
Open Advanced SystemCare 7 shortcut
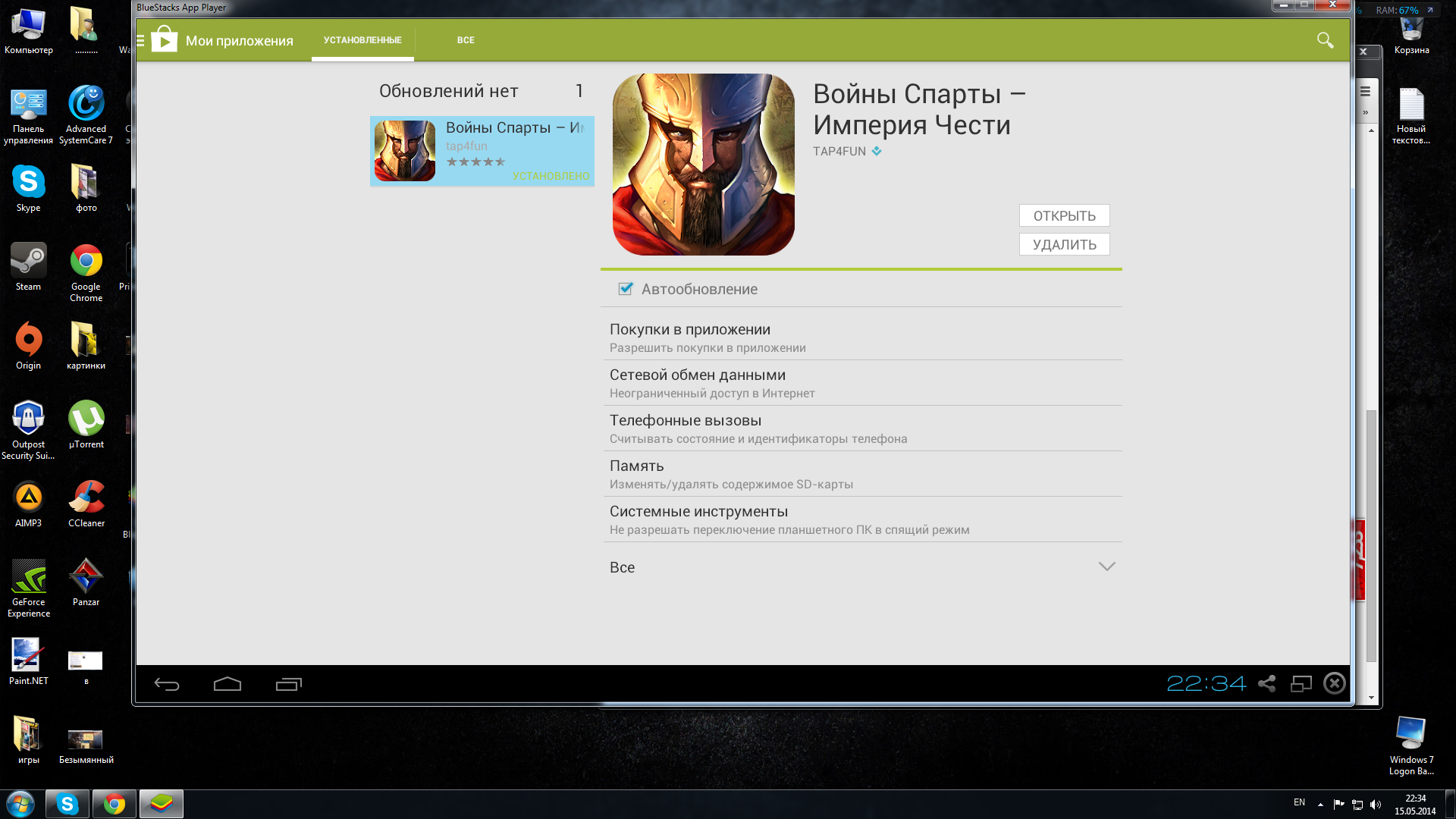click(x=86, y=115)
